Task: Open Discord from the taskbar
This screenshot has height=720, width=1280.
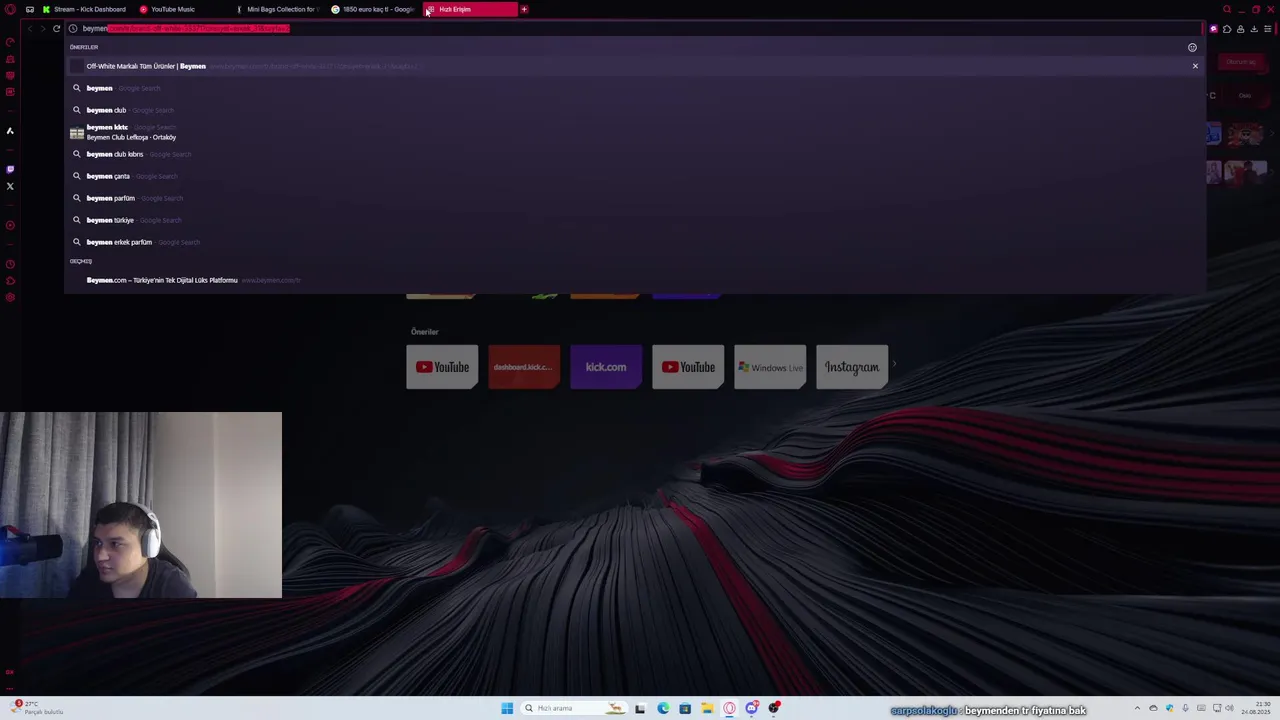Action: coord(751,709)
